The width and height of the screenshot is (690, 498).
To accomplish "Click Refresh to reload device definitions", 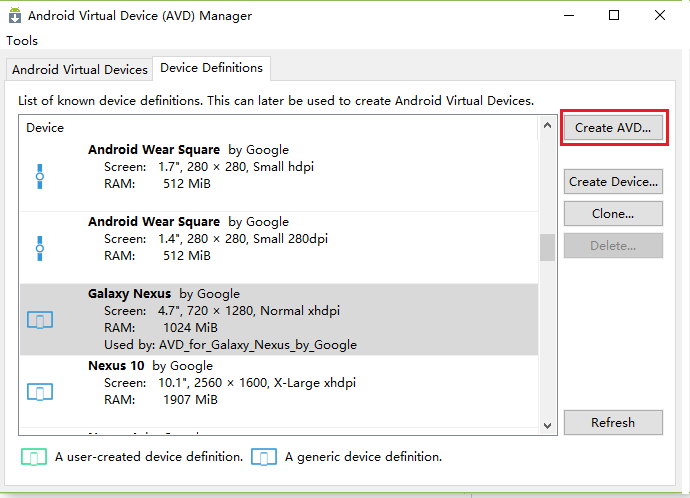I will 613,423.
